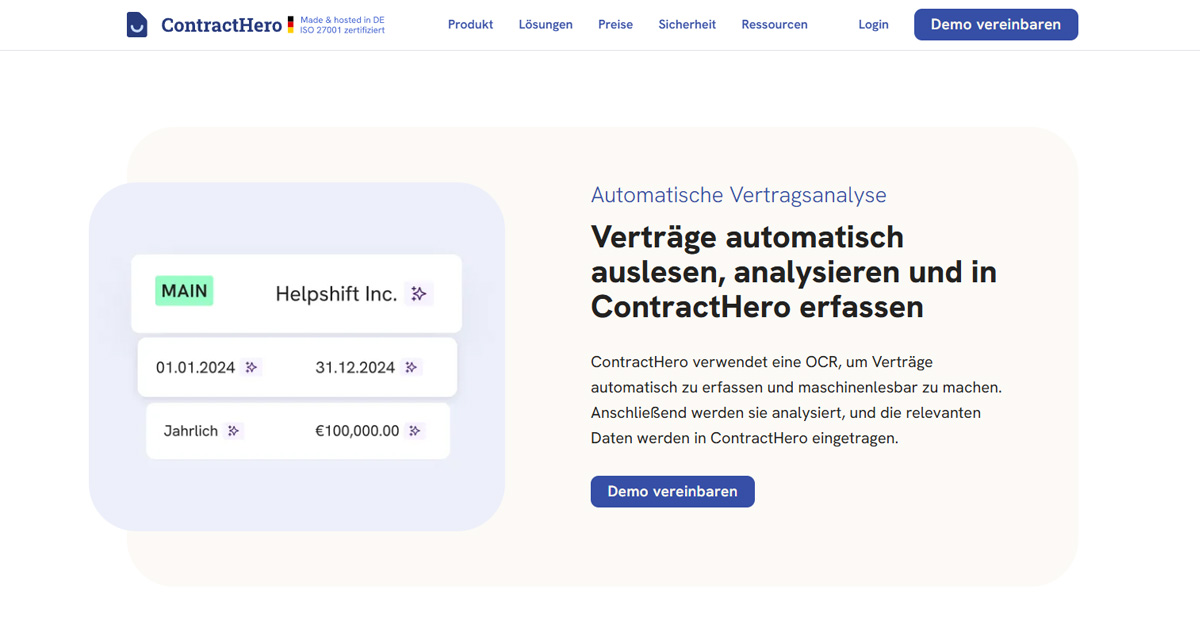
Task: Click the green MAIN badge
Action: pos(184,291)
